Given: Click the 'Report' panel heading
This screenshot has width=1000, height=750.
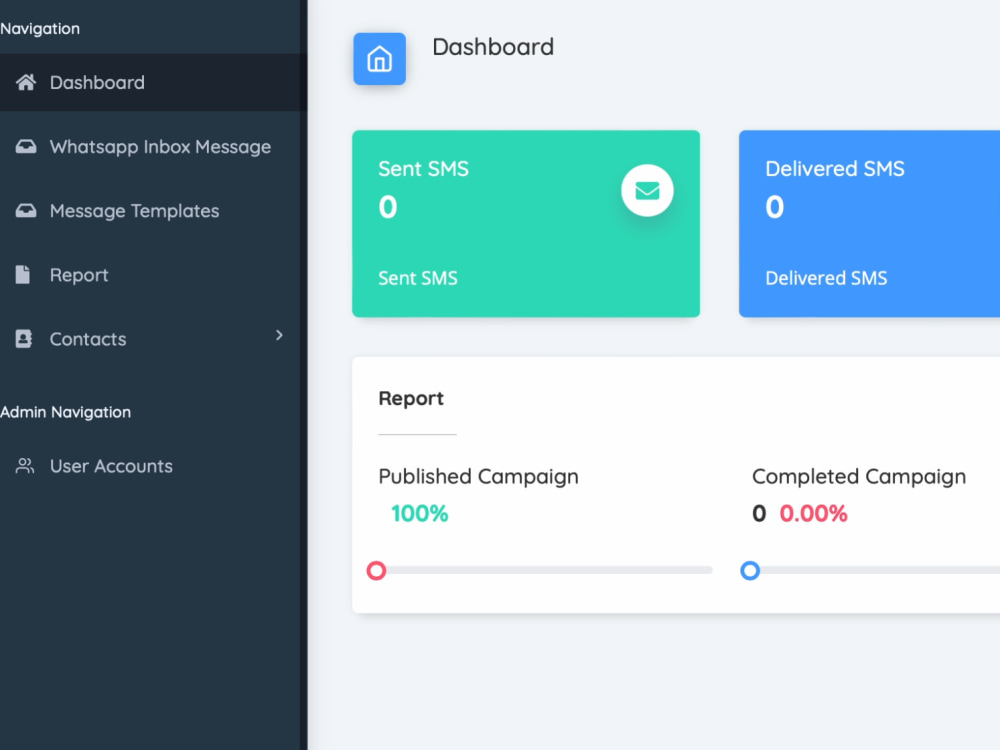Looking at the screenshot, I should coord(411,399).
